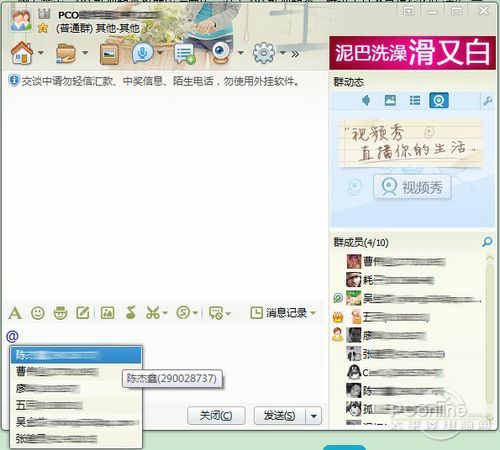This screenshot has height=450, width=500.
Task: Click the 视频秀 video show button
Action: 412,187
